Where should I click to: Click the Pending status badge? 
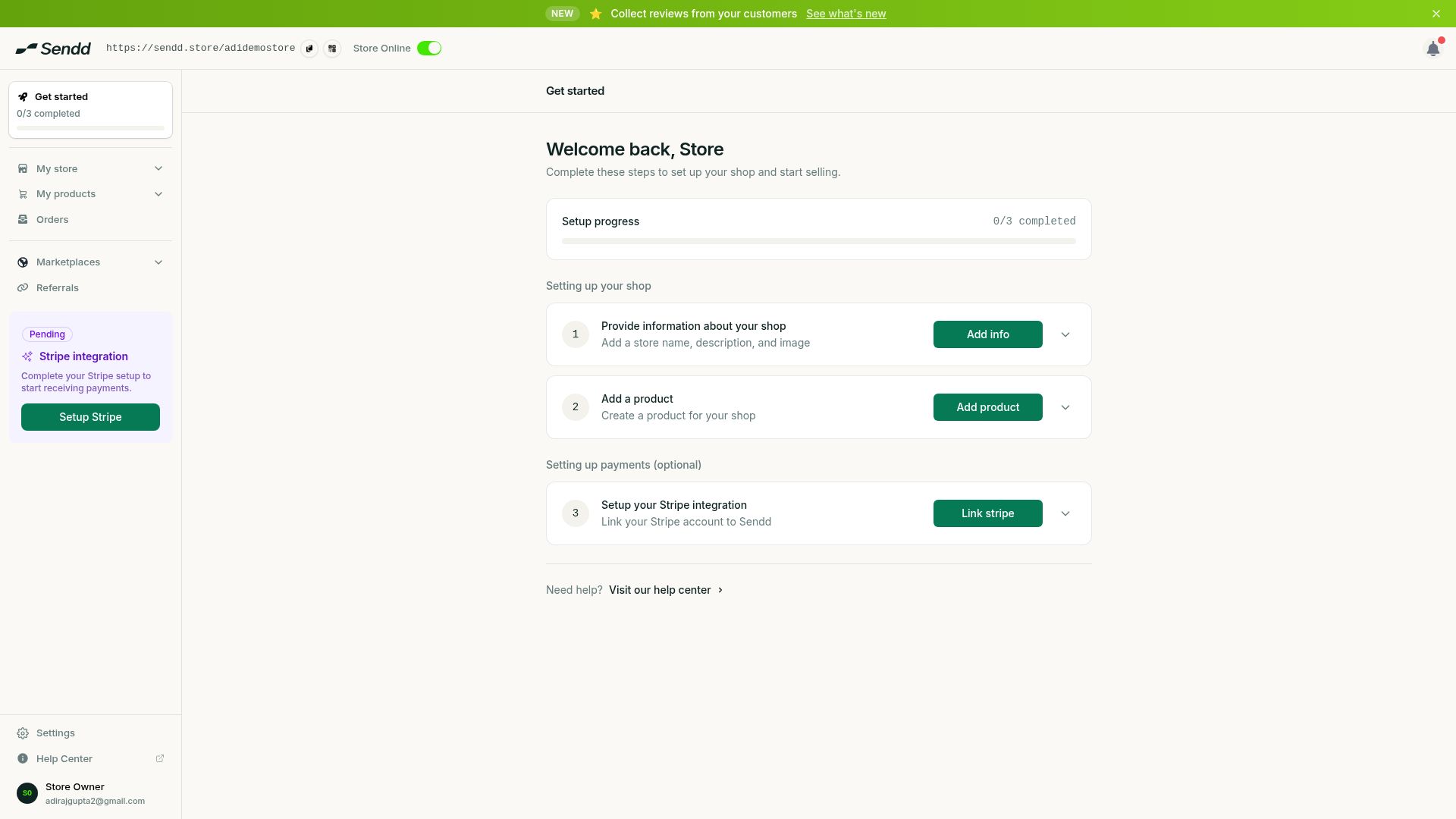[47, 334]
